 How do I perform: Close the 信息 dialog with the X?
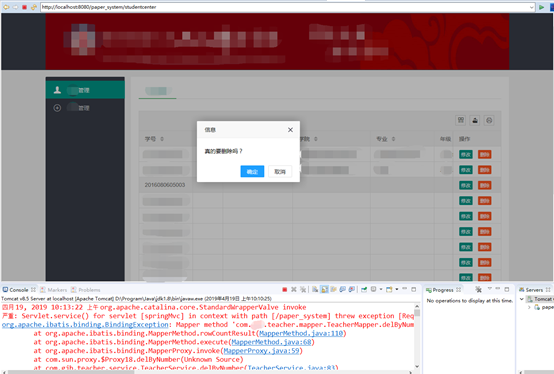290,130
